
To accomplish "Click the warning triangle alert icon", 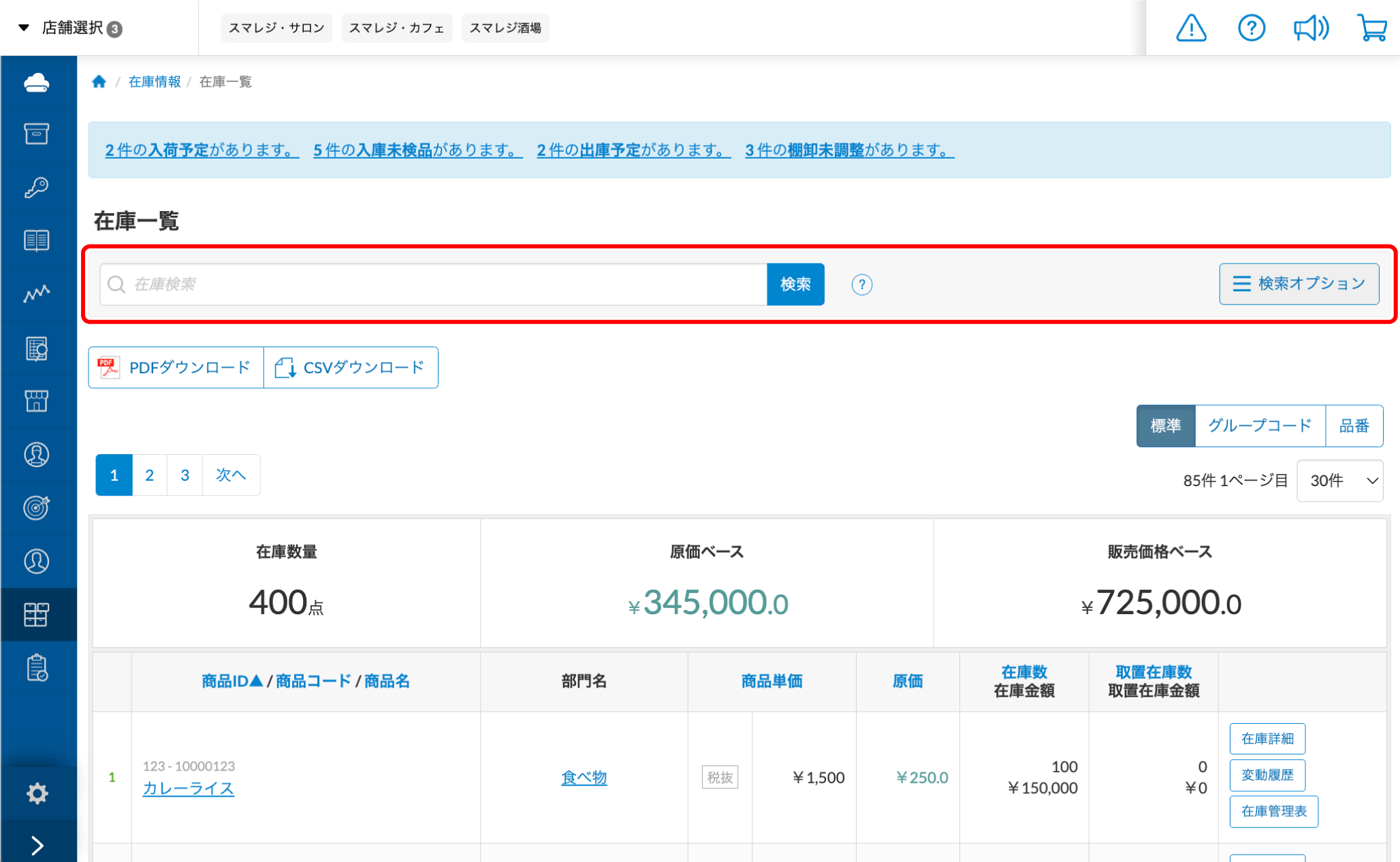I will (1191, 28).
